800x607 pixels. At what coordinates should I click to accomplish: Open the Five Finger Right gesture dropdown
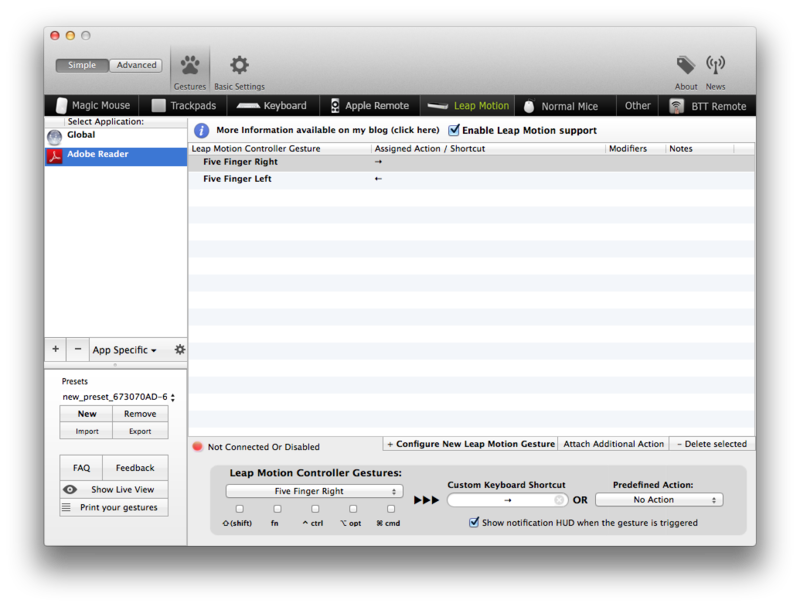[x=314, y=491]
